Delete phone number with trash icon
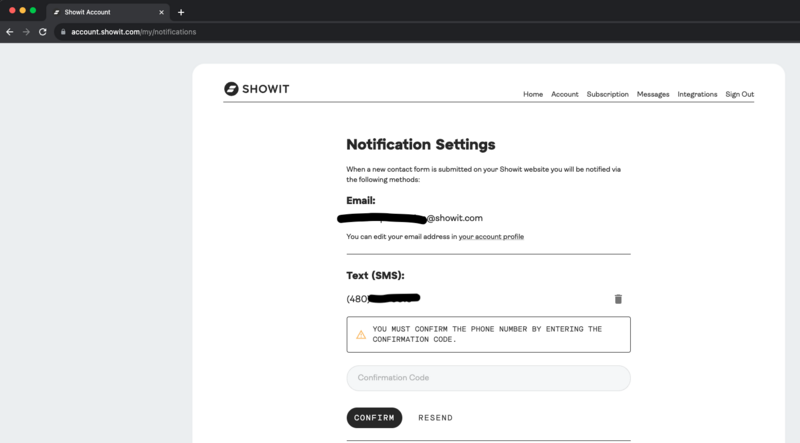800x443 pixels. tap(618, 299)
